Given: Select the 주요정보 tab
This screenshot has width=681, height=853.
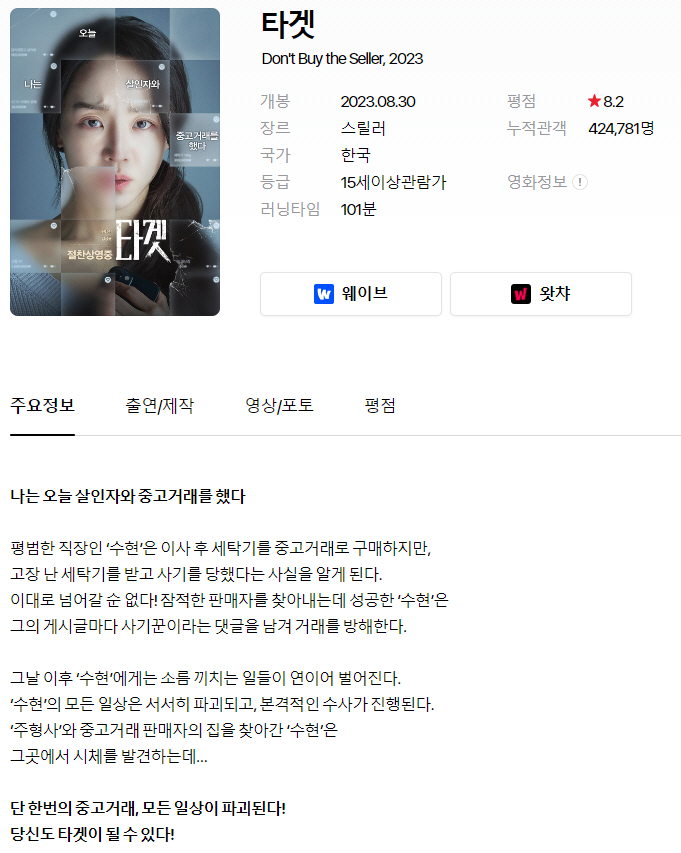Looking at the screenshot, I should [x=42, y=405].
